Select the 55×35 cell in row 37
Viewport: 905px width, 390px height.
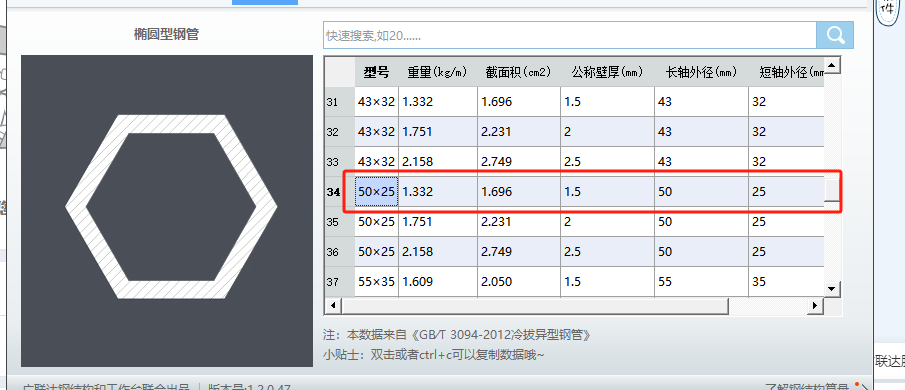pos(376,282)
